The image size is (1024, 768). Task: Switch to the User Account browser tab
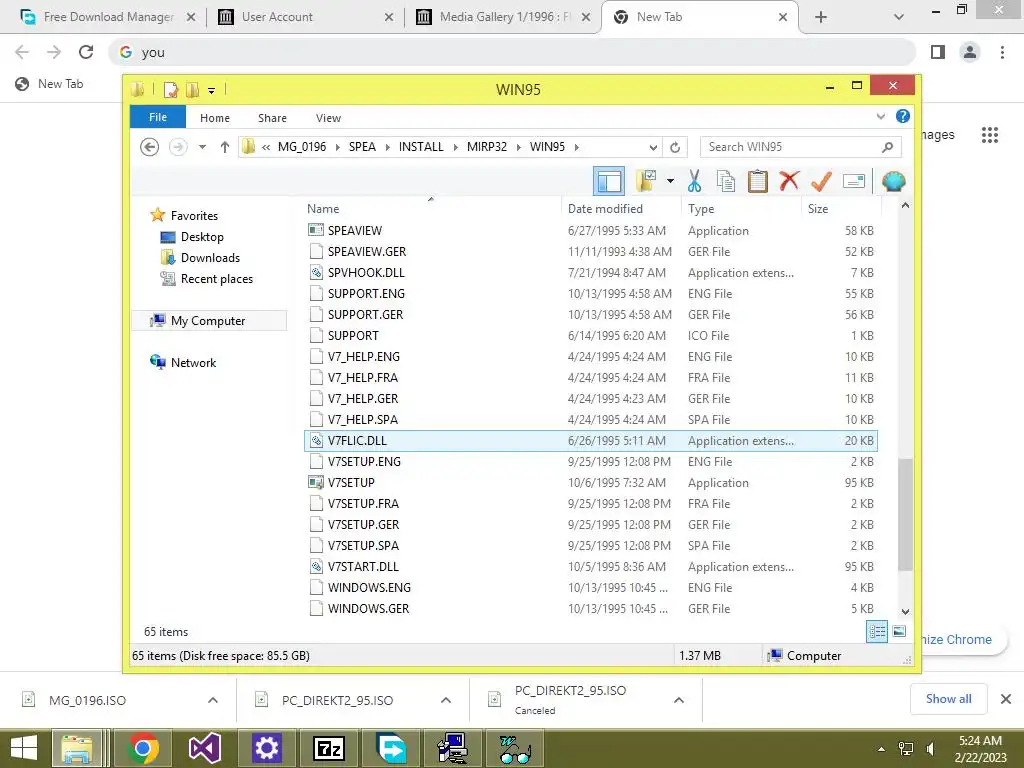[x=306, y=17]
